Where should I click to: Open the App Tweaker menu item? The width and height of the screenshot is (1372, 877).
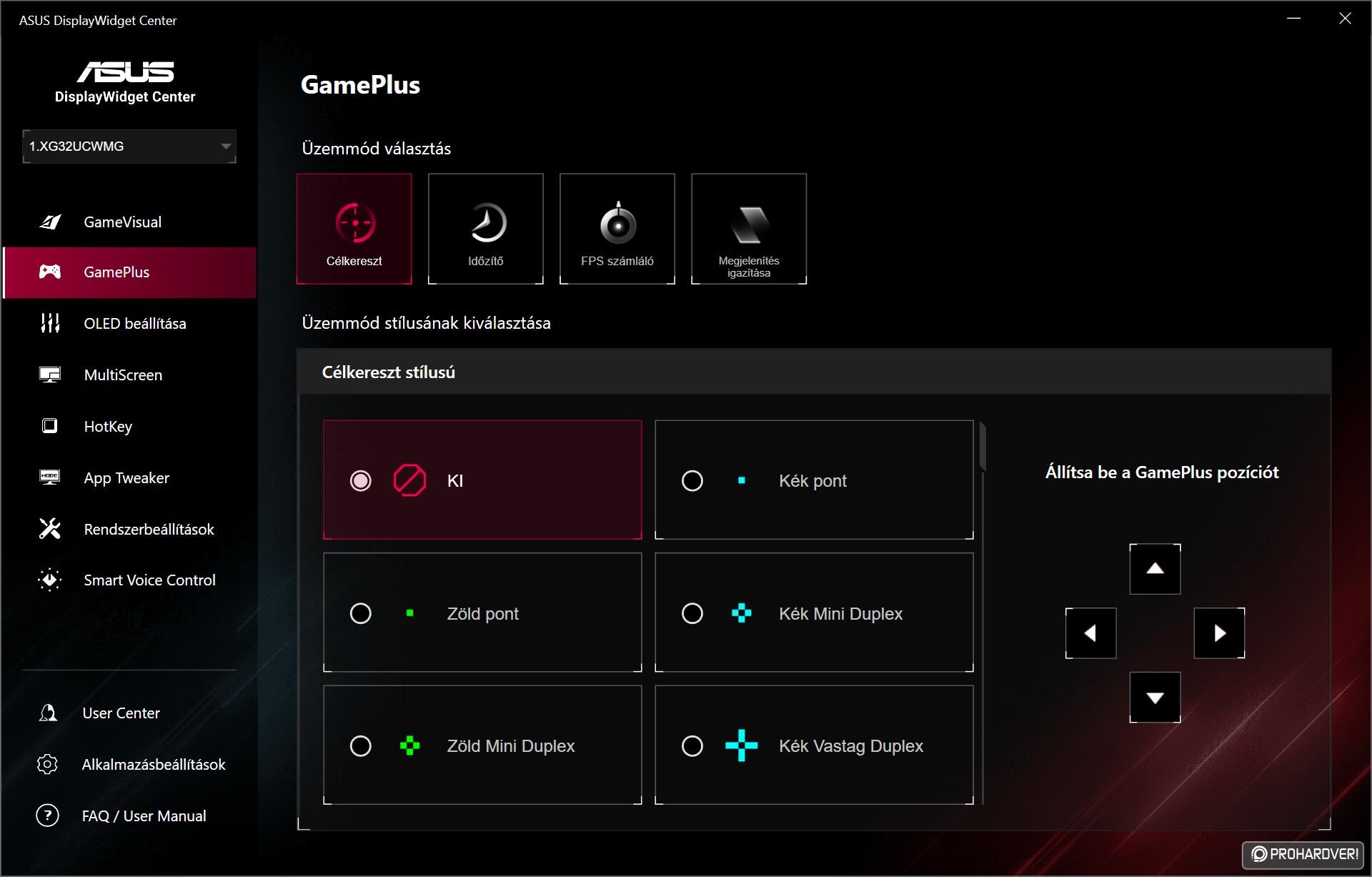(x=129, y=477)
